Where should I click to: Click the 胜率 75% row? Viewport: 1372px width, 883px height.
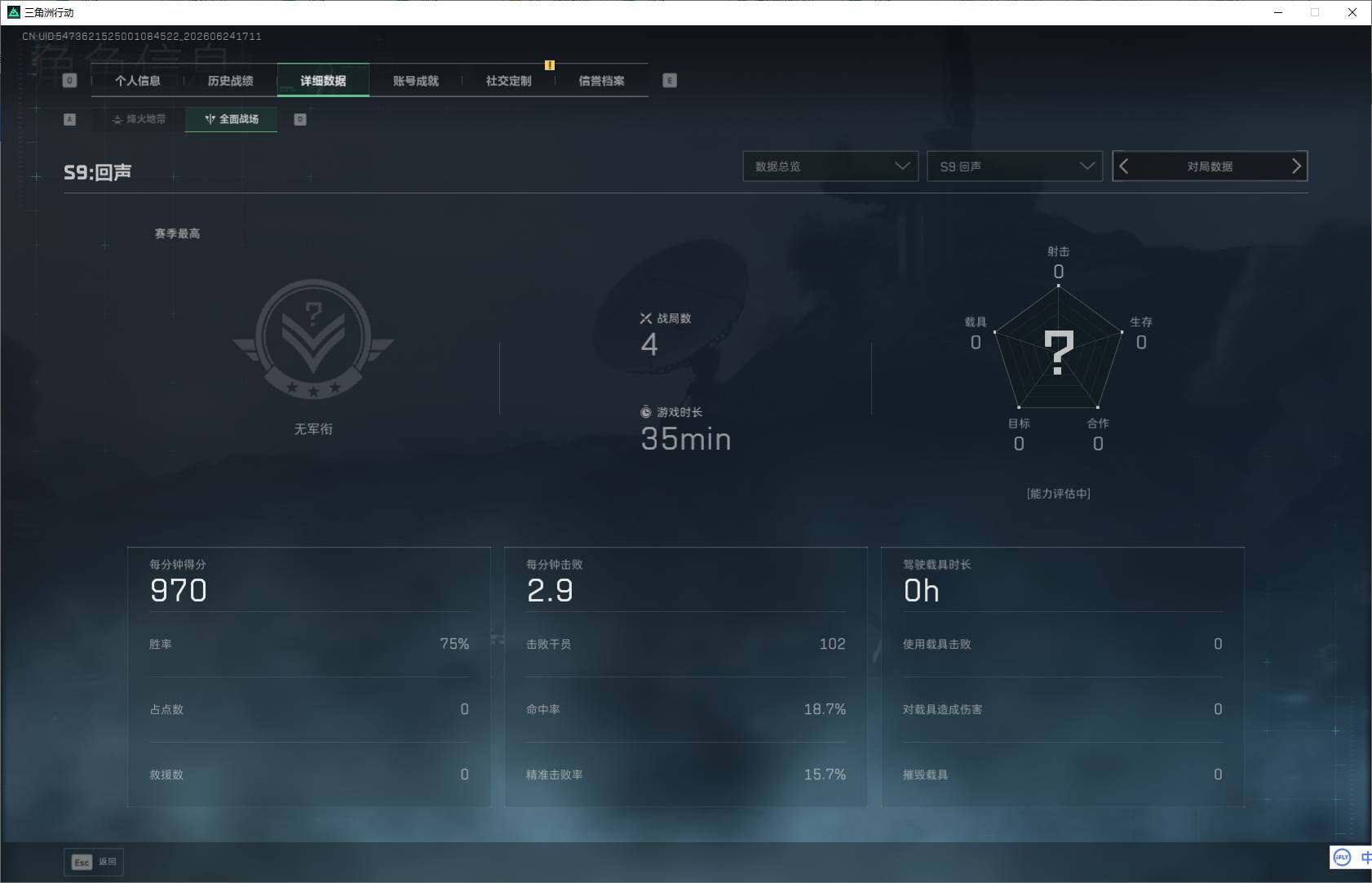309,644
